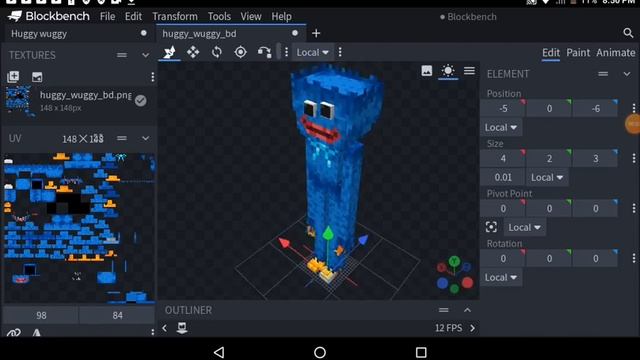Open the Edit menu

tap(133, 16)
